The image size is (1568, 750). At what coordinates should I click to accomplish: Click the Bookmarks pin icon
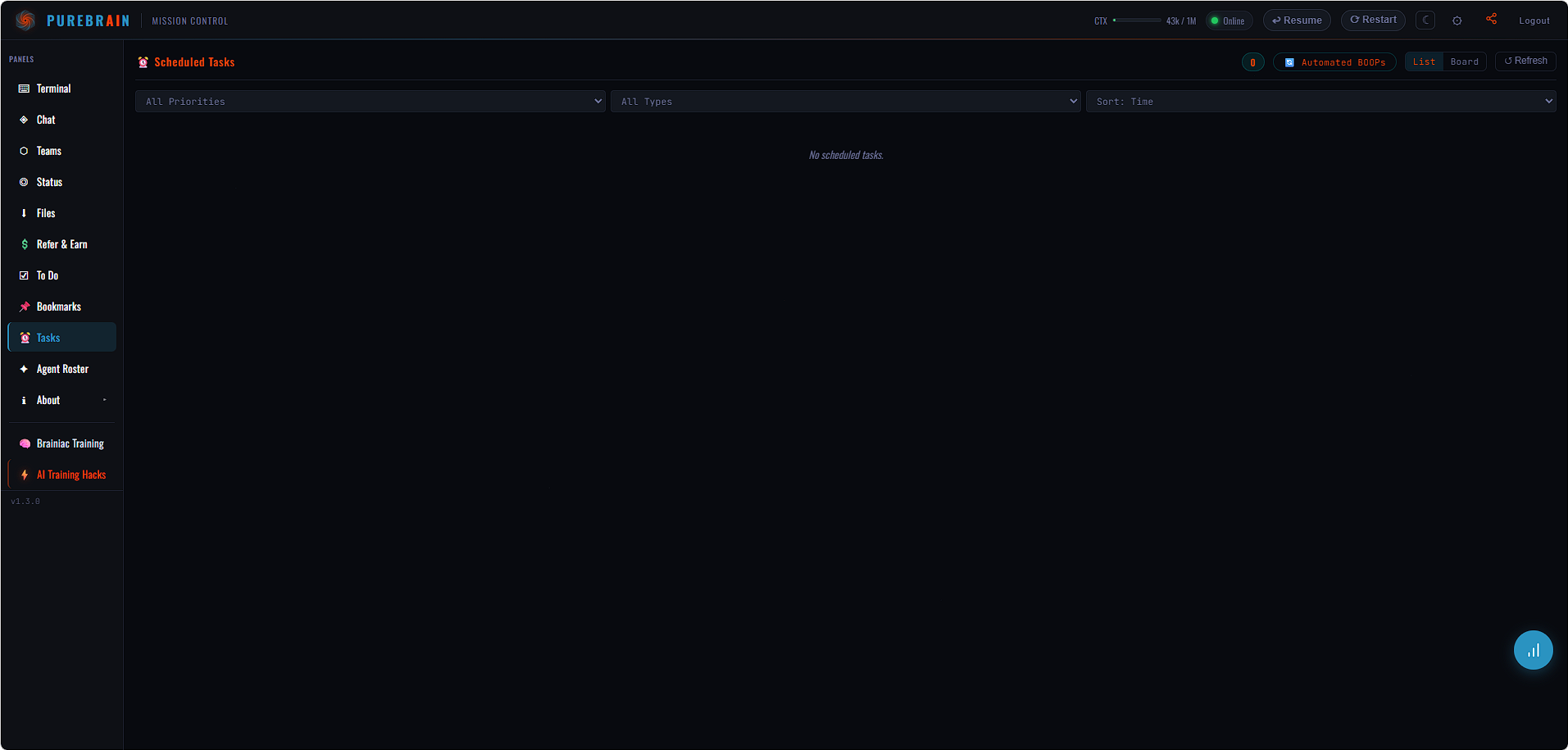[24, 307]
